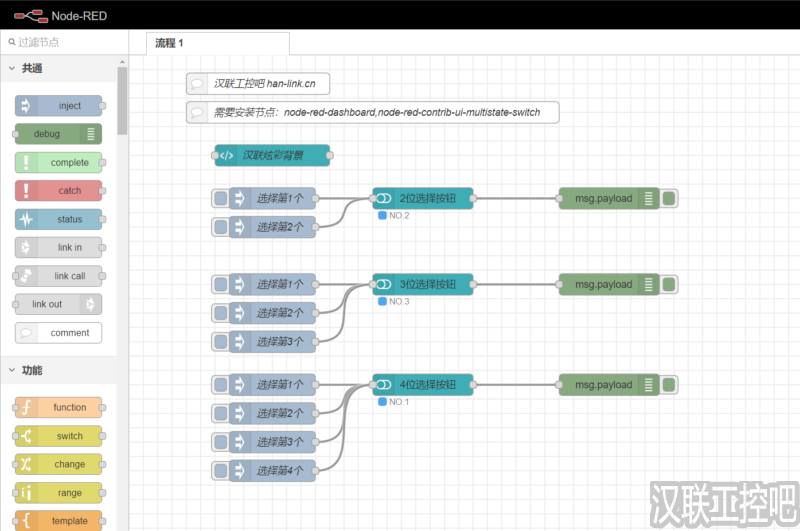Select the function node in the palette
Image resolution: width=800 pixels, height=531 pixels.
point(59,407)
